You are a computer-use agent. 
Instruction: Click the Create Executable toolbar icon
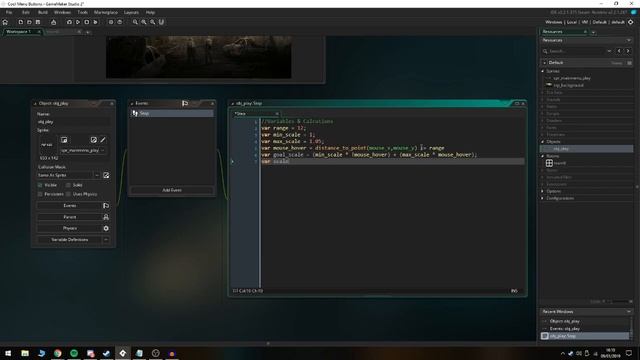(53, 22)
